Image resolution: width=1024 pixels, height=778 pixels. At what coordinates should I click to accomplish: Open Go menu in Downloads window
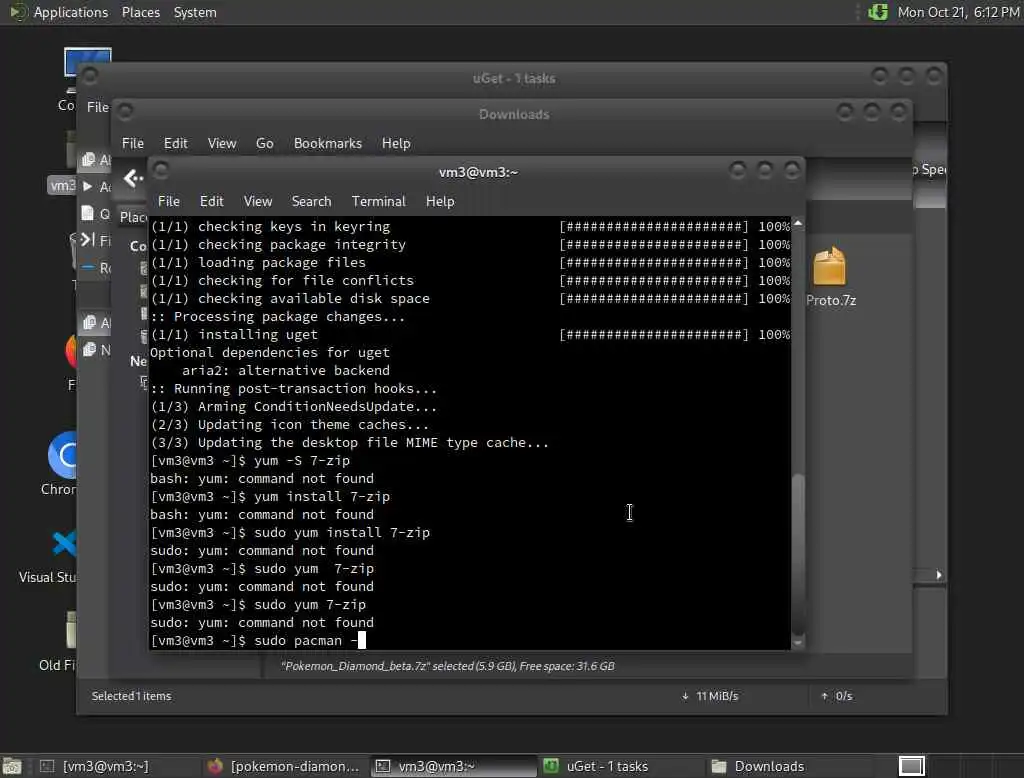(x=264, y=143)
